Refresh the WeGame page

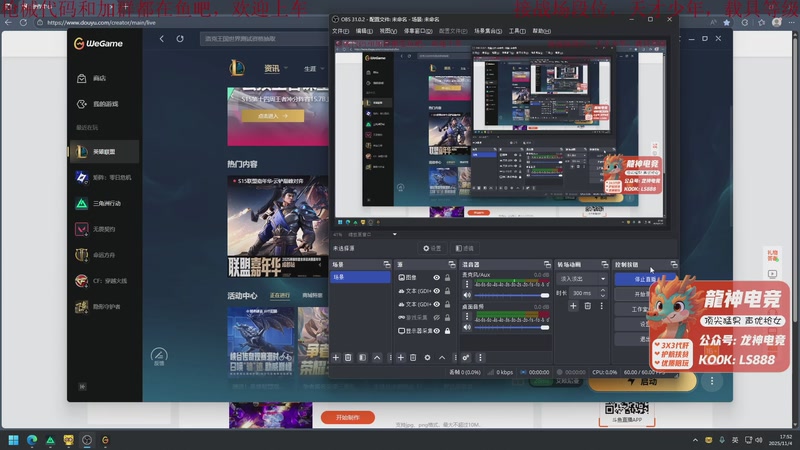tap(180, 38)
